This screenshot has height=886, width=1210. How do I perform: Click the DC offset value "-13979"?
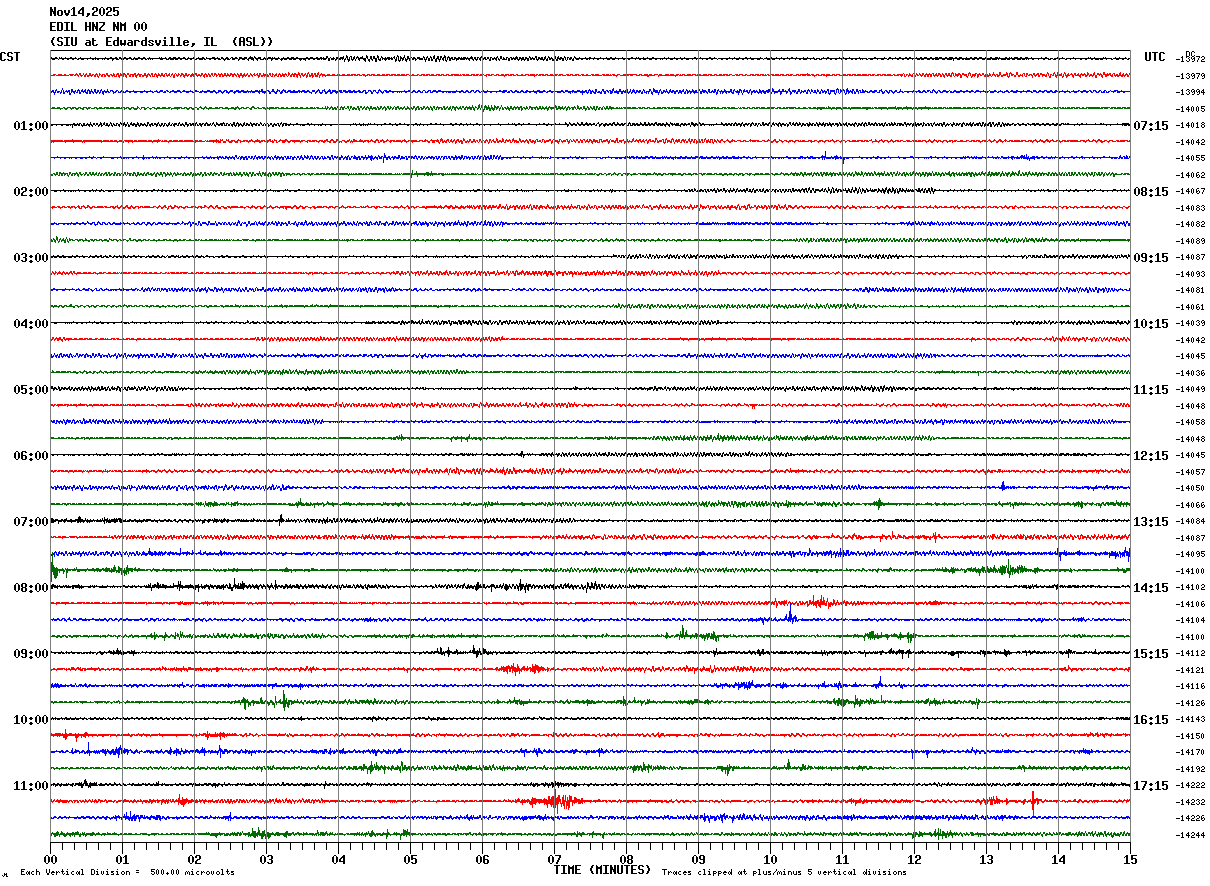click(1190, 76)
